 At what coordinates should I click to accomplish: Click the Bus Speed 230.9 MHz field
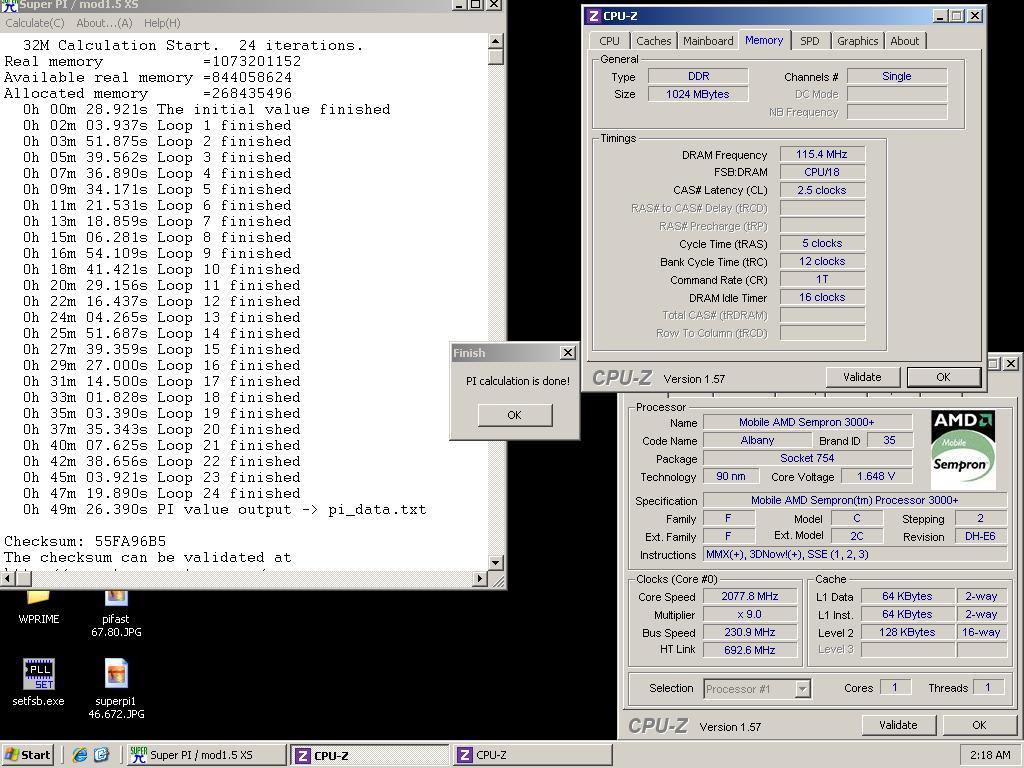click(x=750, y=632)
